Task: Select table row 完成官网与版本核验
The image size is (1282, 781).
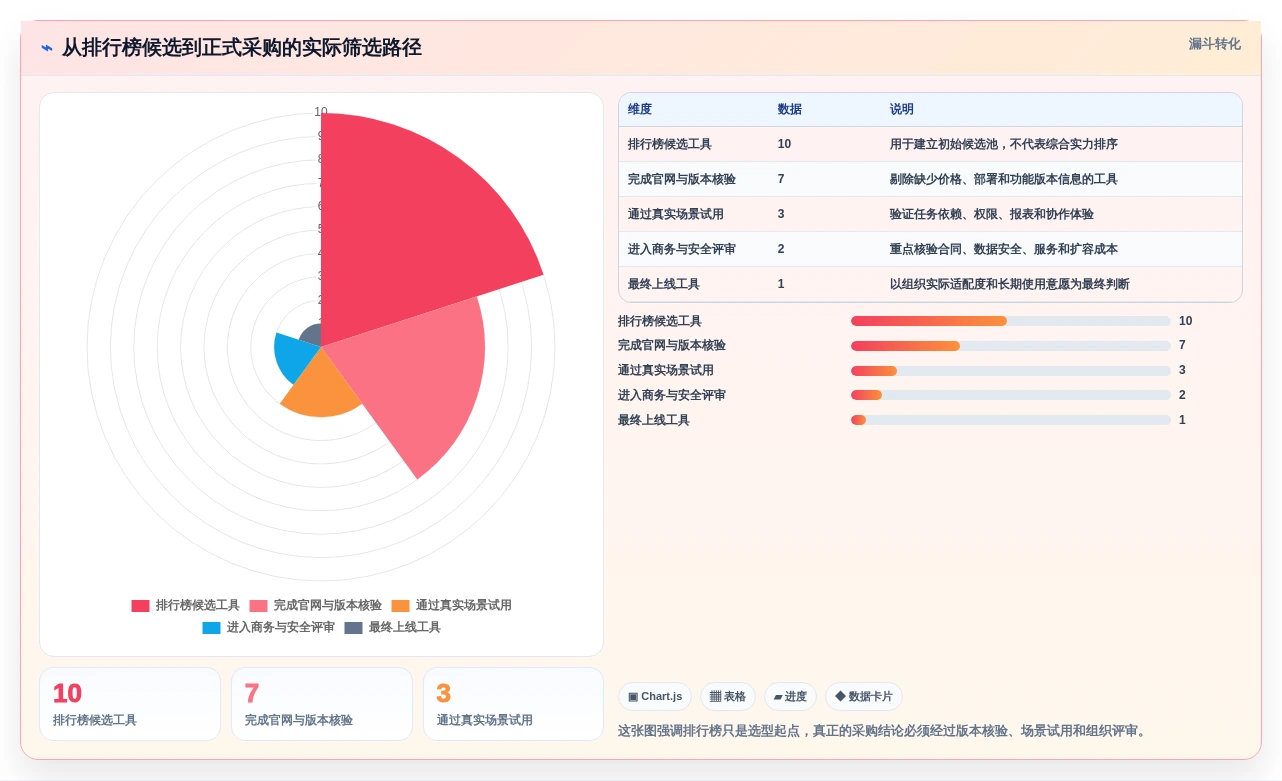Action: (930, 179)
